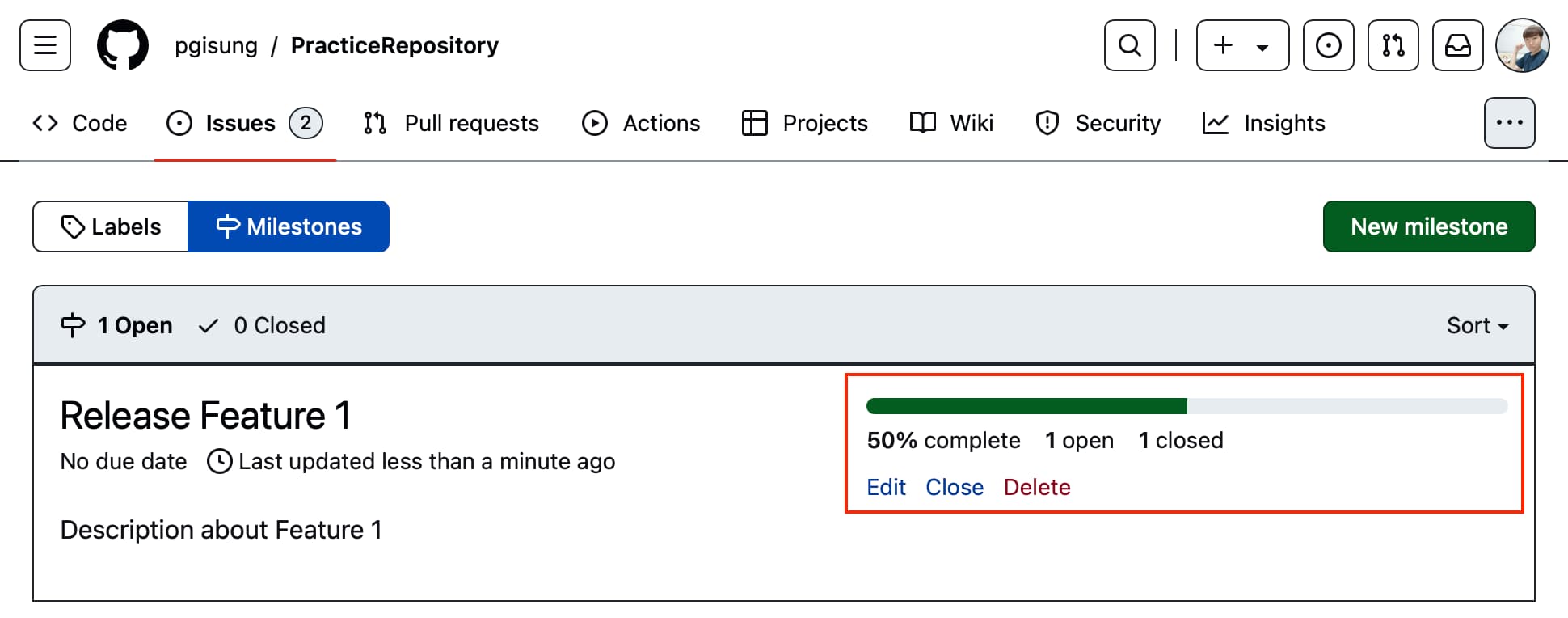Viewport: 1568px width, 618px height.
Task: Expand the more tabs ellipsis button
Action: coord(1510,123)
